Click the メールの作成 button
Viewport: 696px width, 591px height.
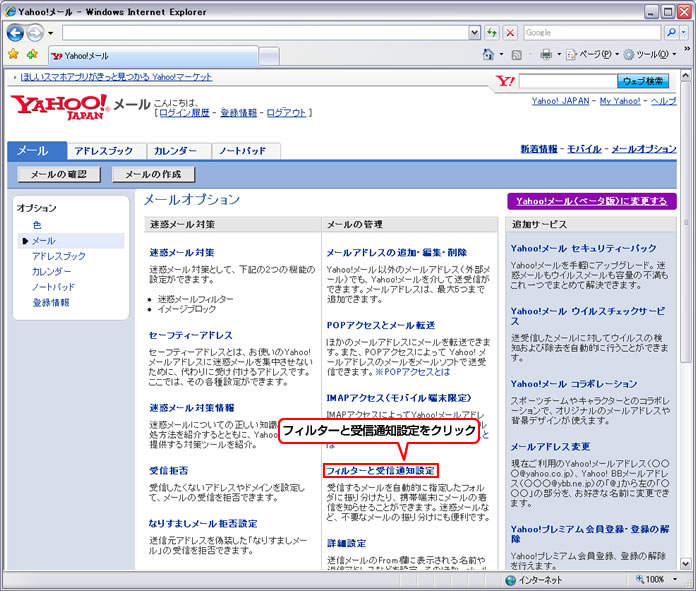pyautogui.click(x=154, y=174)
